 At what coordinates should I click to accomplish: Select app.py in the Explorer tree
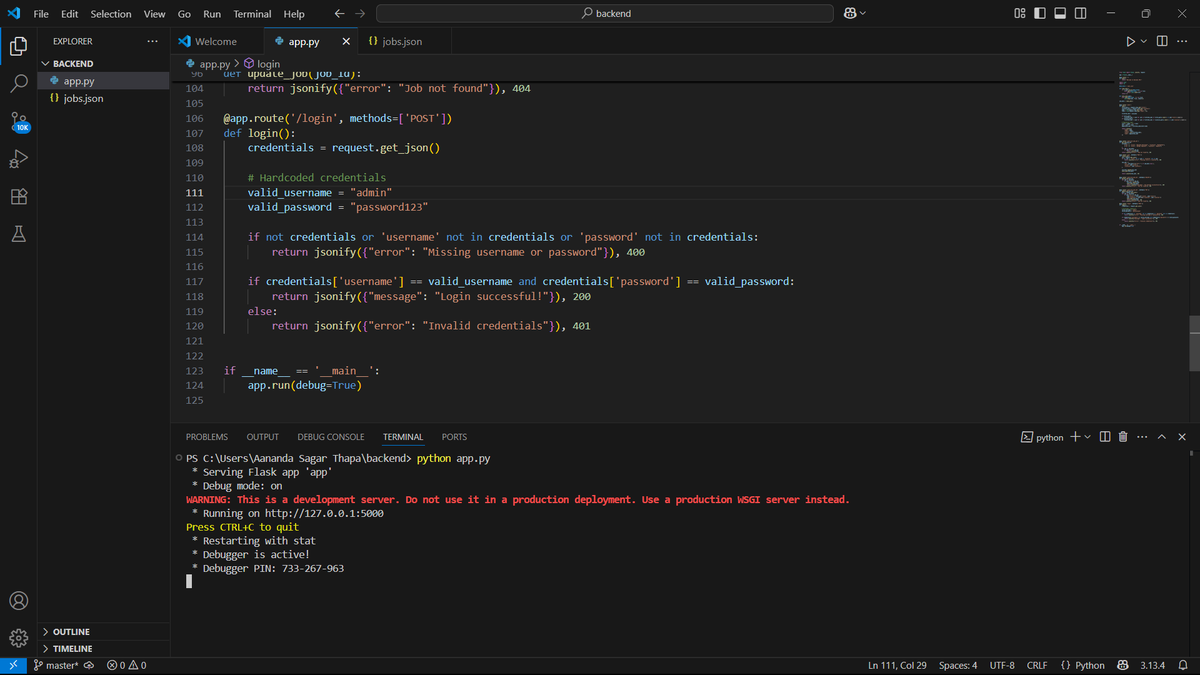click(79, 81)
